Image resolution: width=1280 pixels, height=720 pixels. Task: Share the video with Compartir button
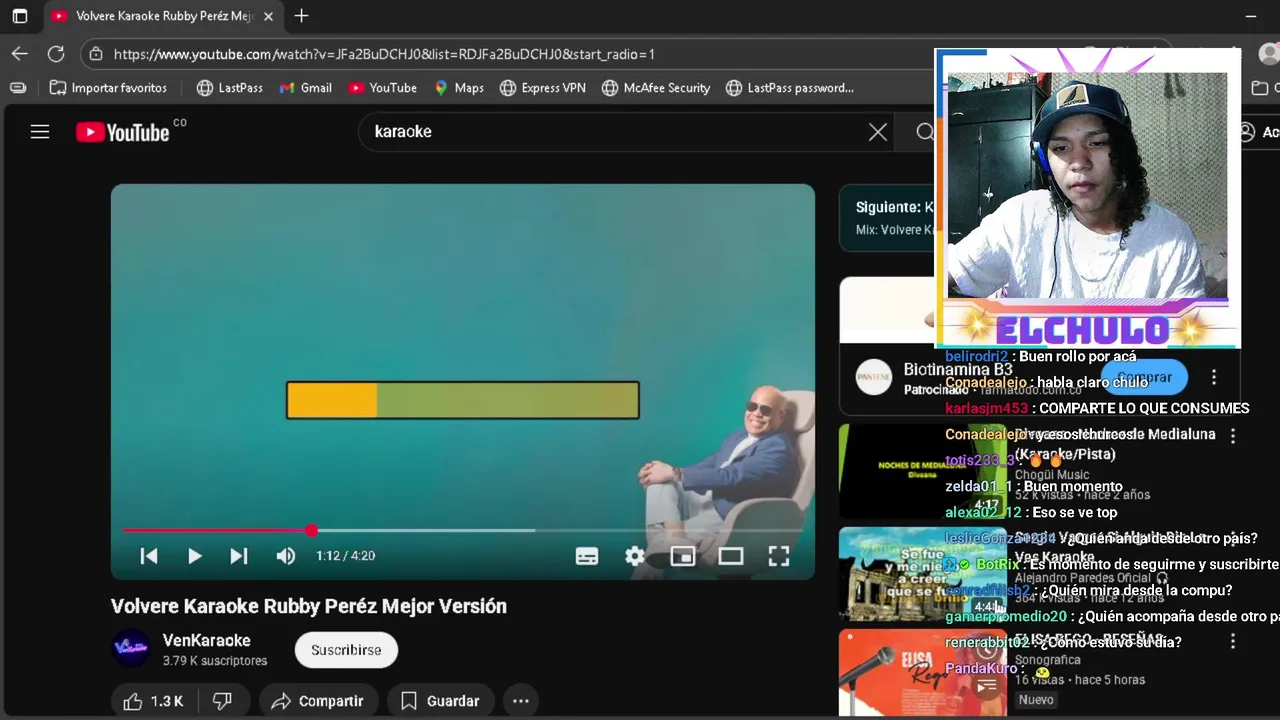point(318,701)
